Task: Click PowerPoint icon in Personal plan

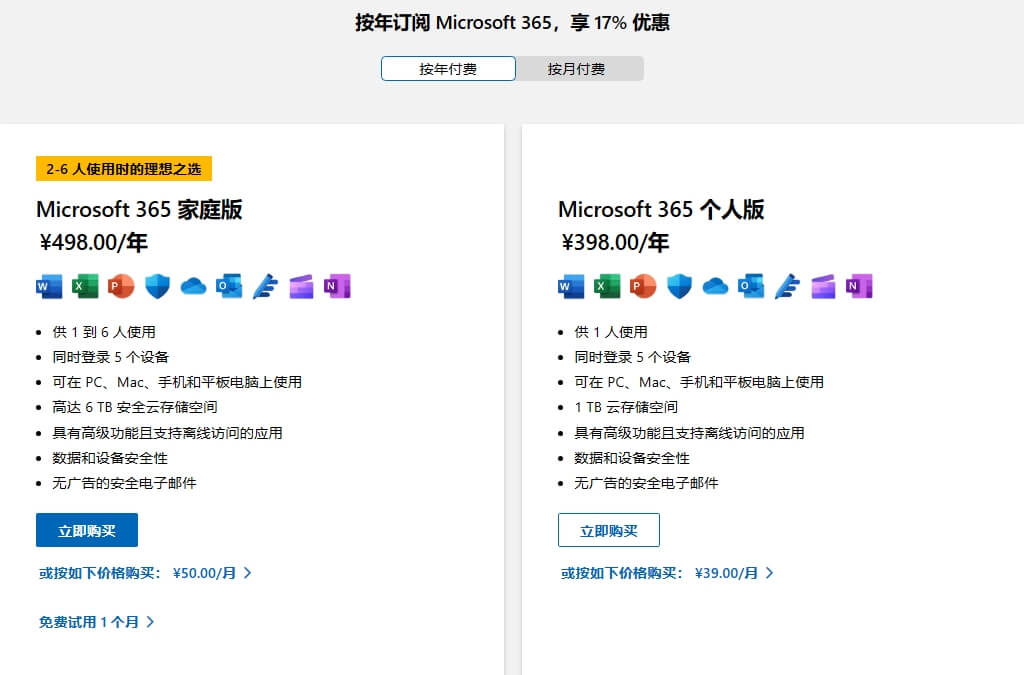Action: 643,286
